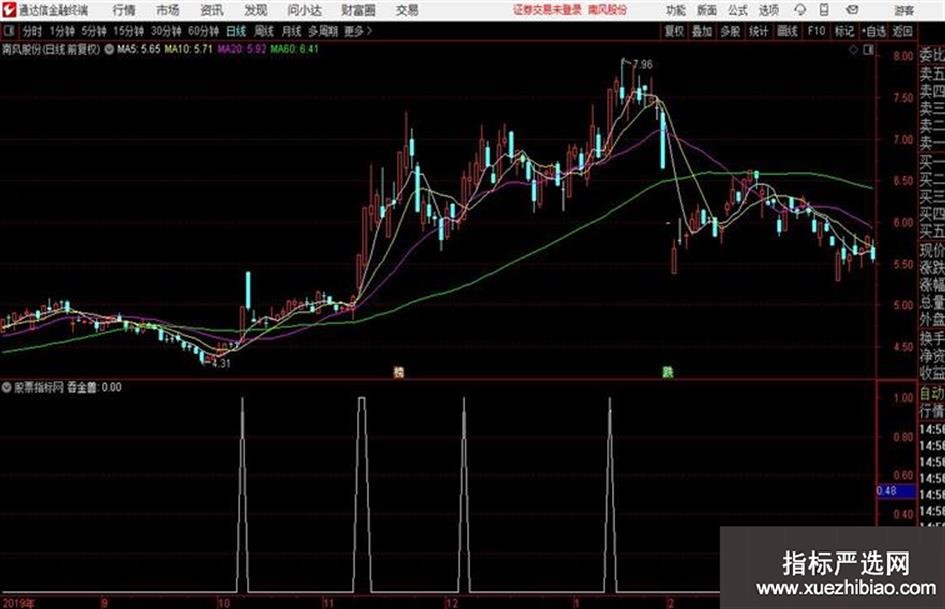Add stock with the 自选 button
This screenshot has width=945, height=609.
click(x=873, y=31)
